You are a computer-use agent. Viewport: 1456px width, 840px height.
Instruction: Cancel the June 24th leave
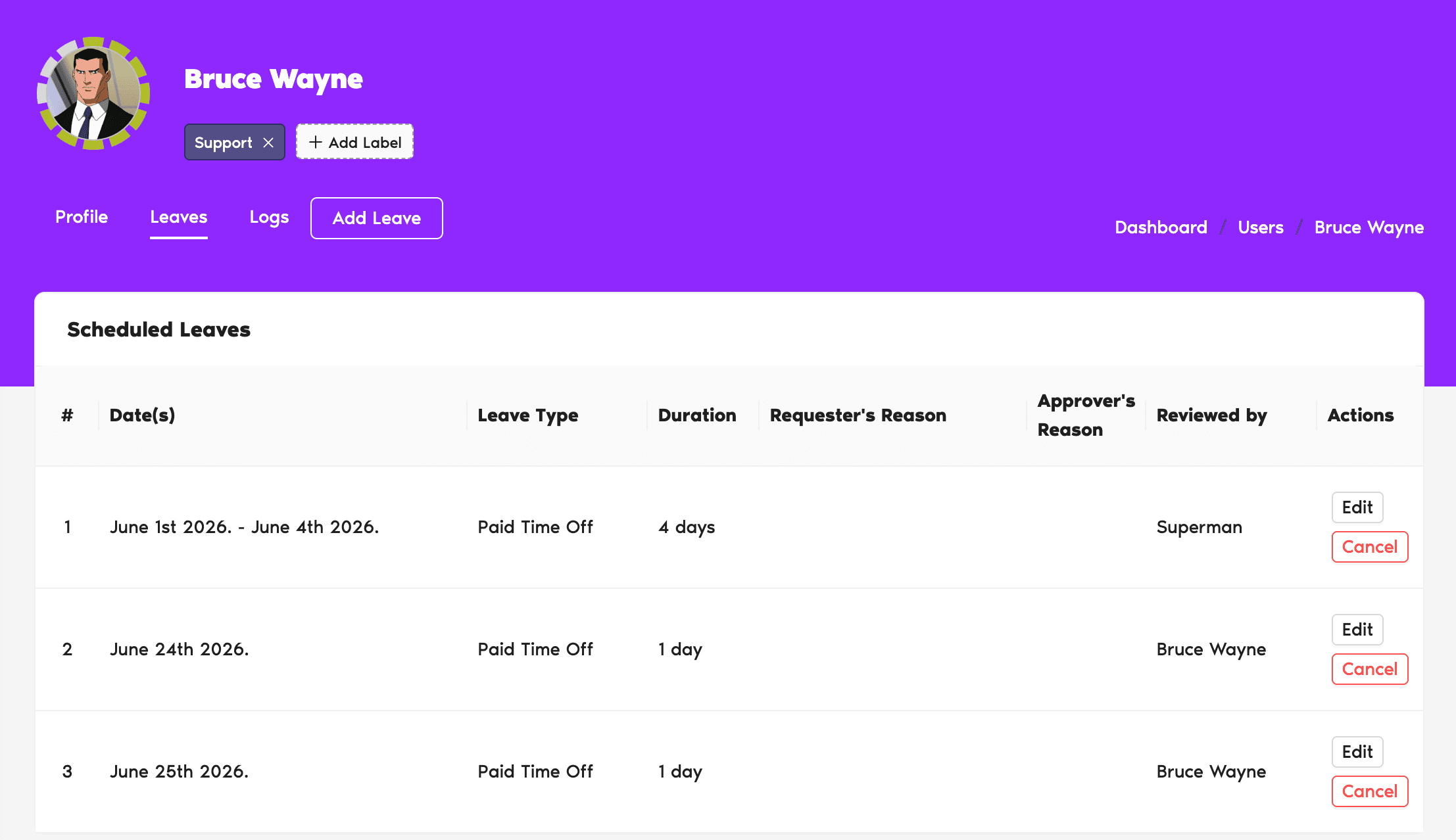[x=1369, y=669]
